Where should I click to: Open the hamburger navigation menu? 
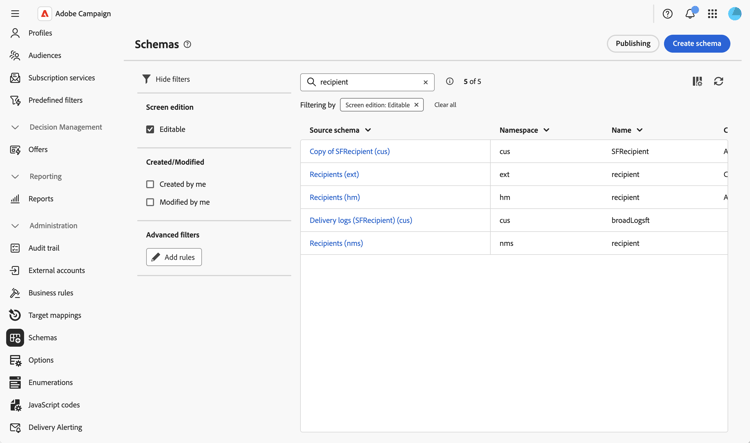[x=15, y=14]
